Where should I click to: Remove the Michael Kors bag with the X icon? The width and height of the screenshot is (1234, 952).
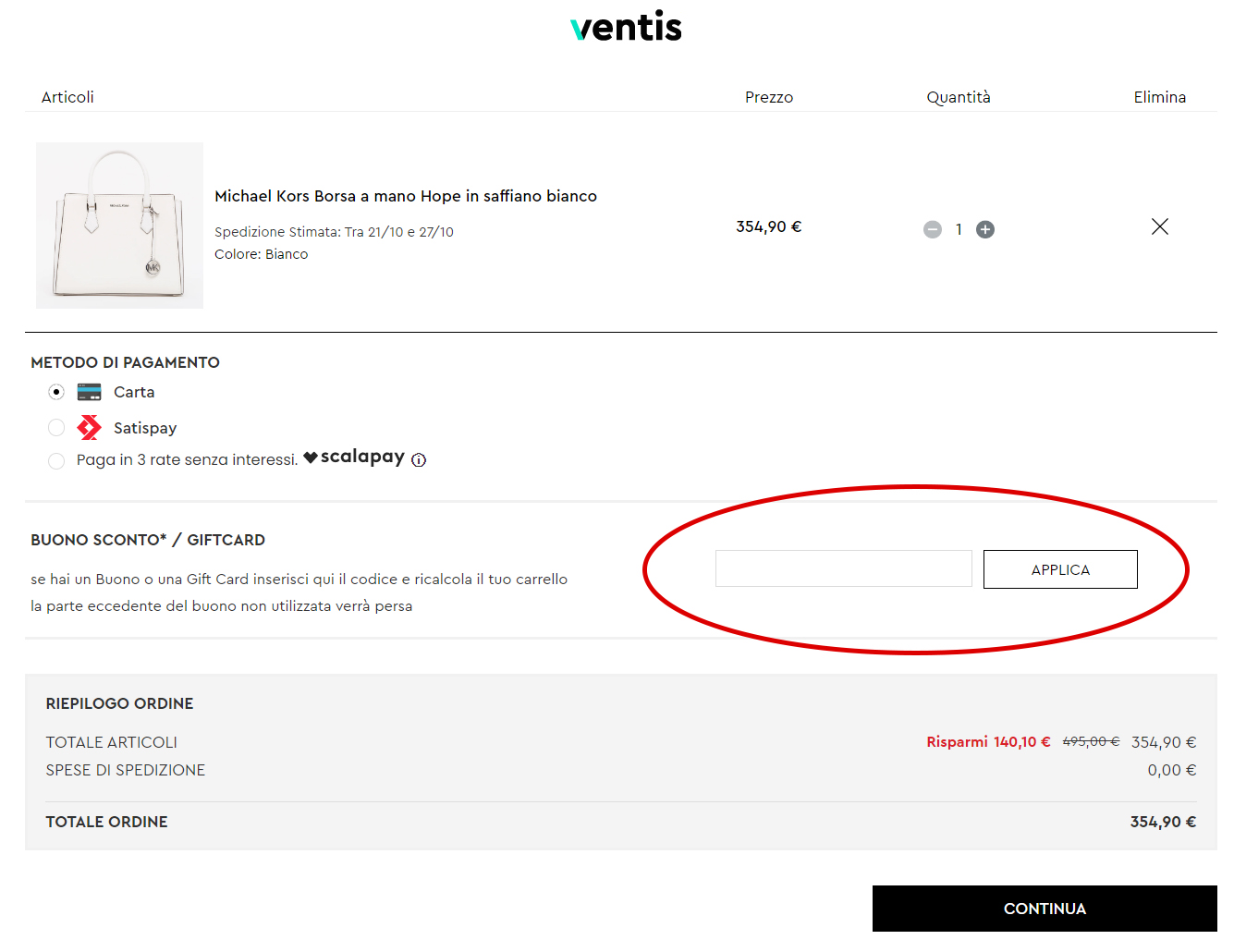(1160, 226)
